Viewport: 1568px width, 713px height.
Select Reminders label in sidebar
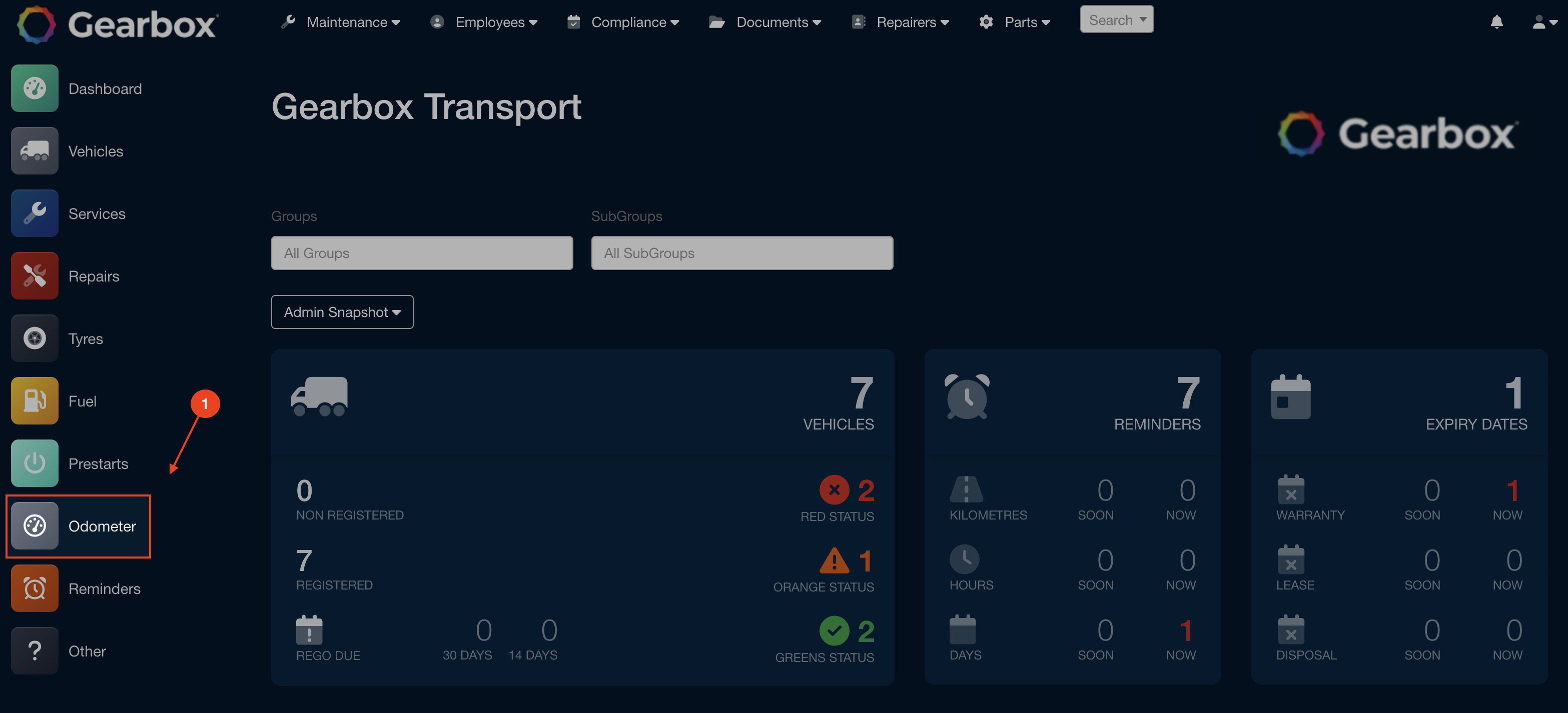(x=104, y=589)
